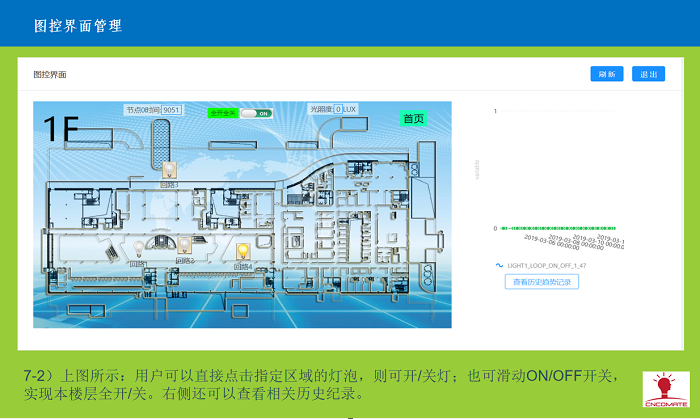Go to 首页 home page
This screenshot has width=700, height=419.
pos(413,118)
